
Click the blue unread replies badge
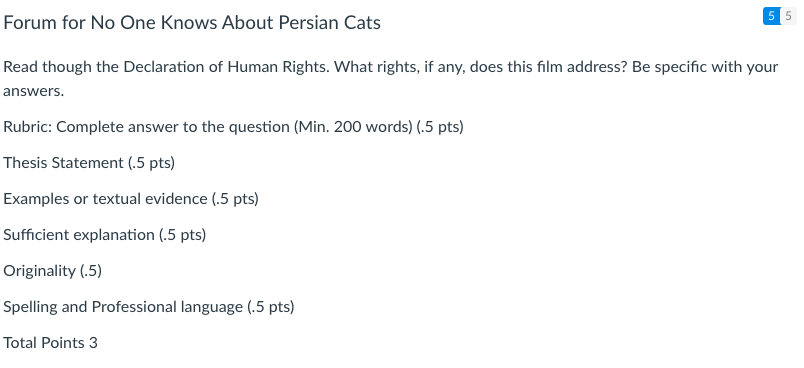pos(771,16)
